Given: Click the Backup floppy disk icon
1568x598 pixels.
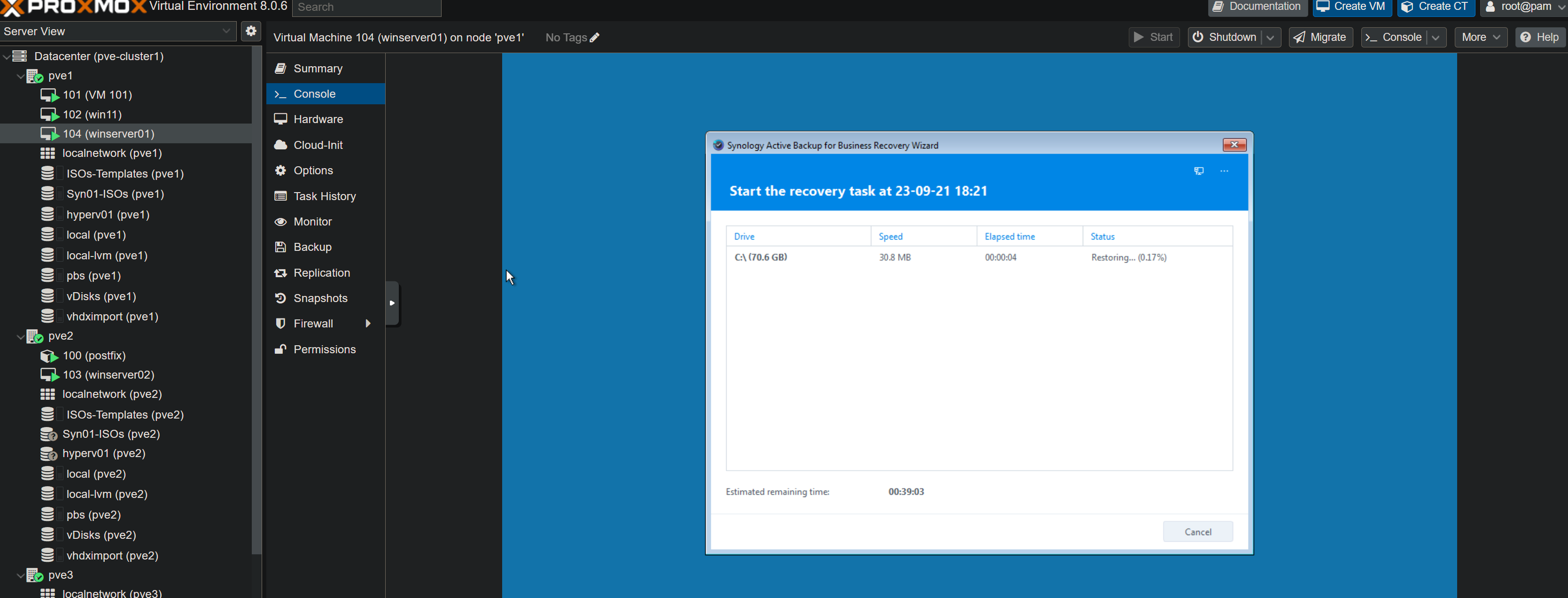Looking at the screenshot, I should (x=280, y=247).
